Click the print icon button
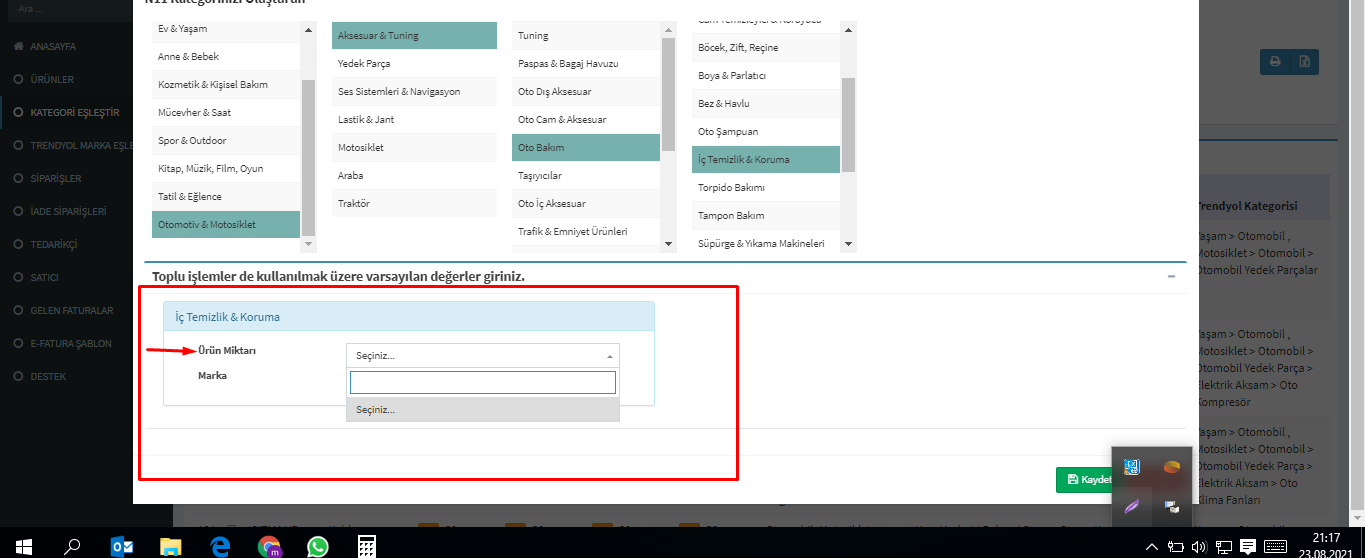Screen dimensions: 1365x558 pos(1275,62)
